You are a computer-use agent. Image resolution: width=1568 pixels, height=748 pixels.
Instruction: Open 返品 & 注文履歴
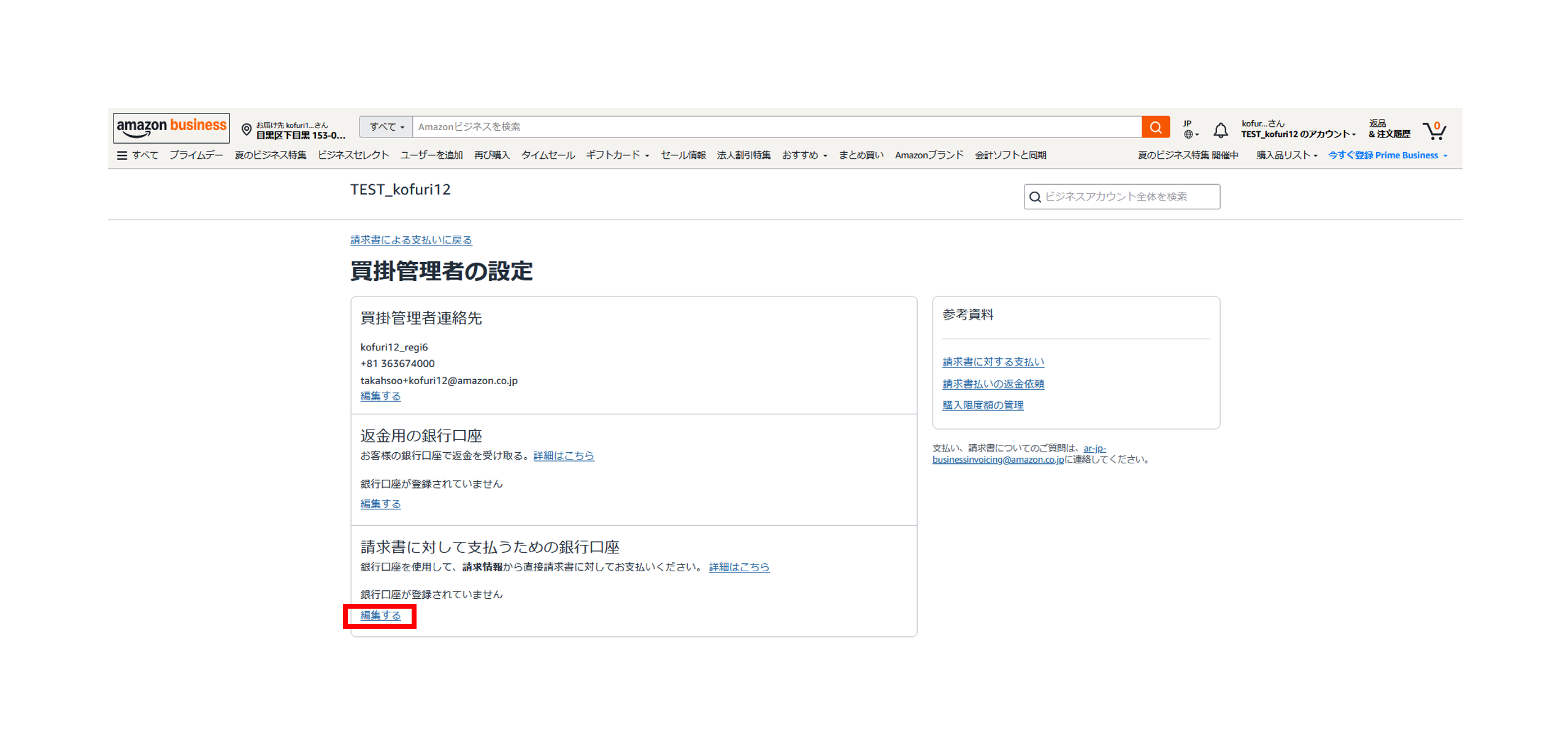[1389, 129]
